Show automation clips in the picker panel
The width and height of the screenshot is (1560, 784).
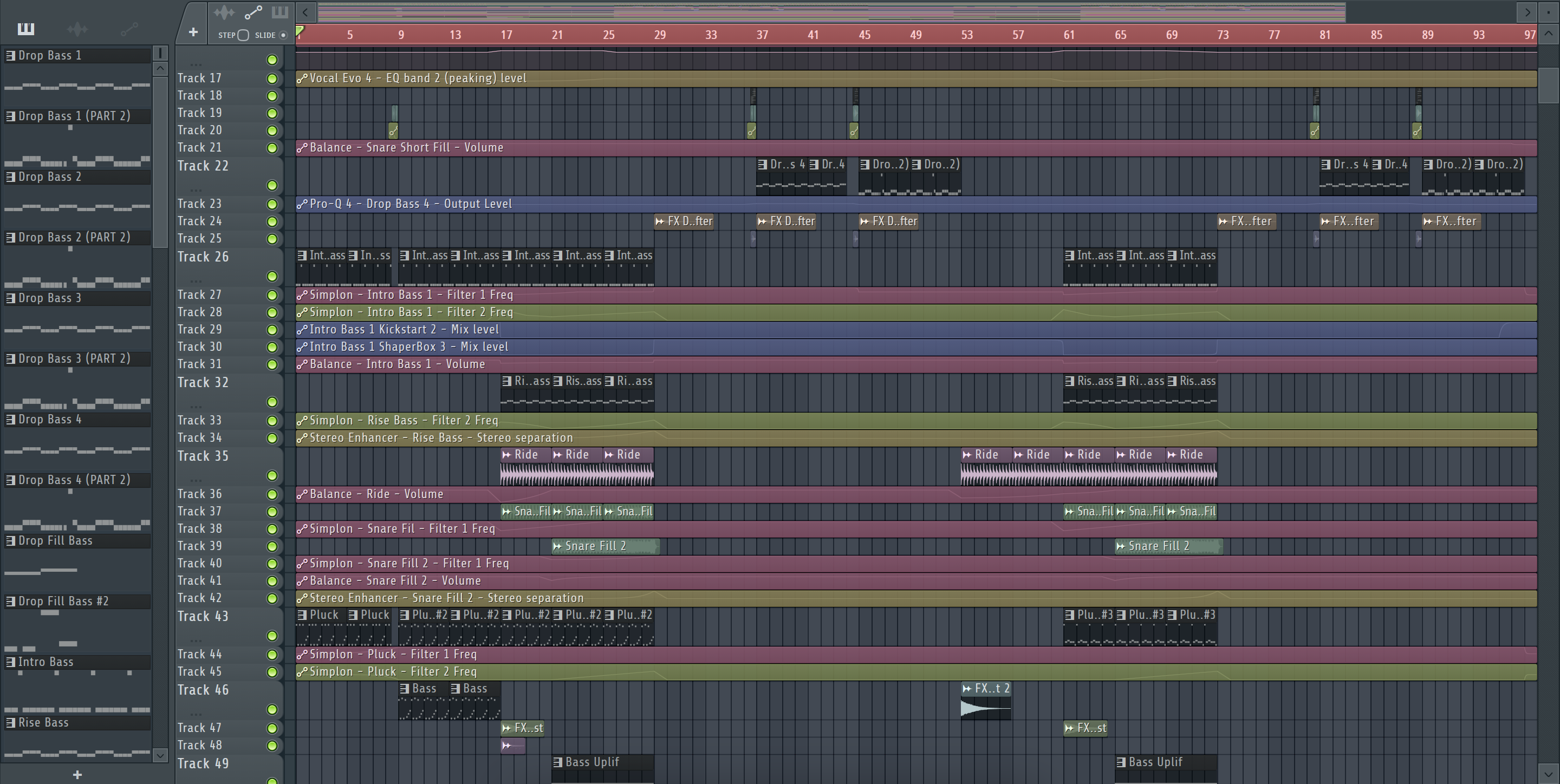(128, 29)
